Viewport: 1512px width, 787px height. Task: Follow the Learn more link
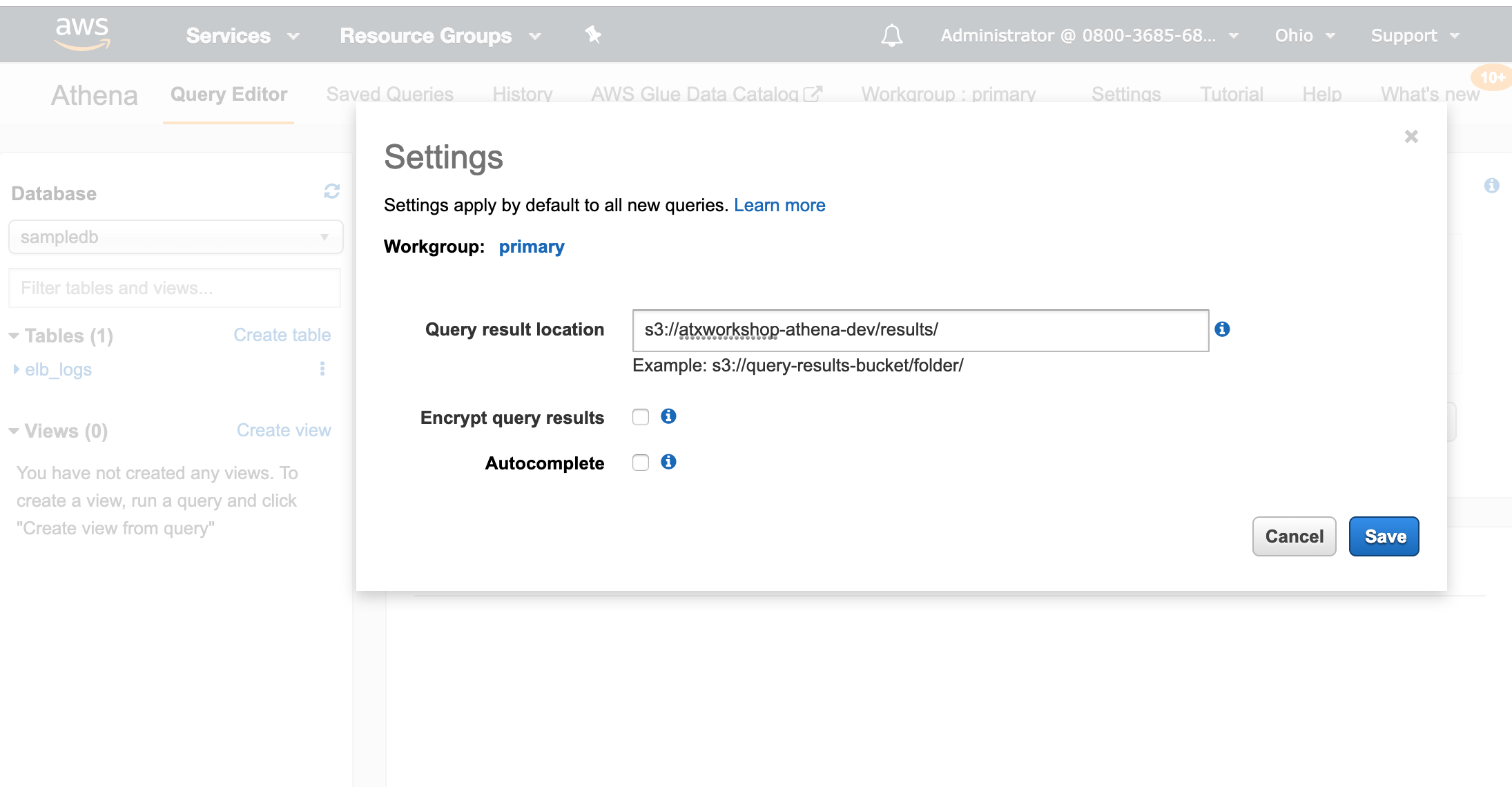click(x=779, y=205)
